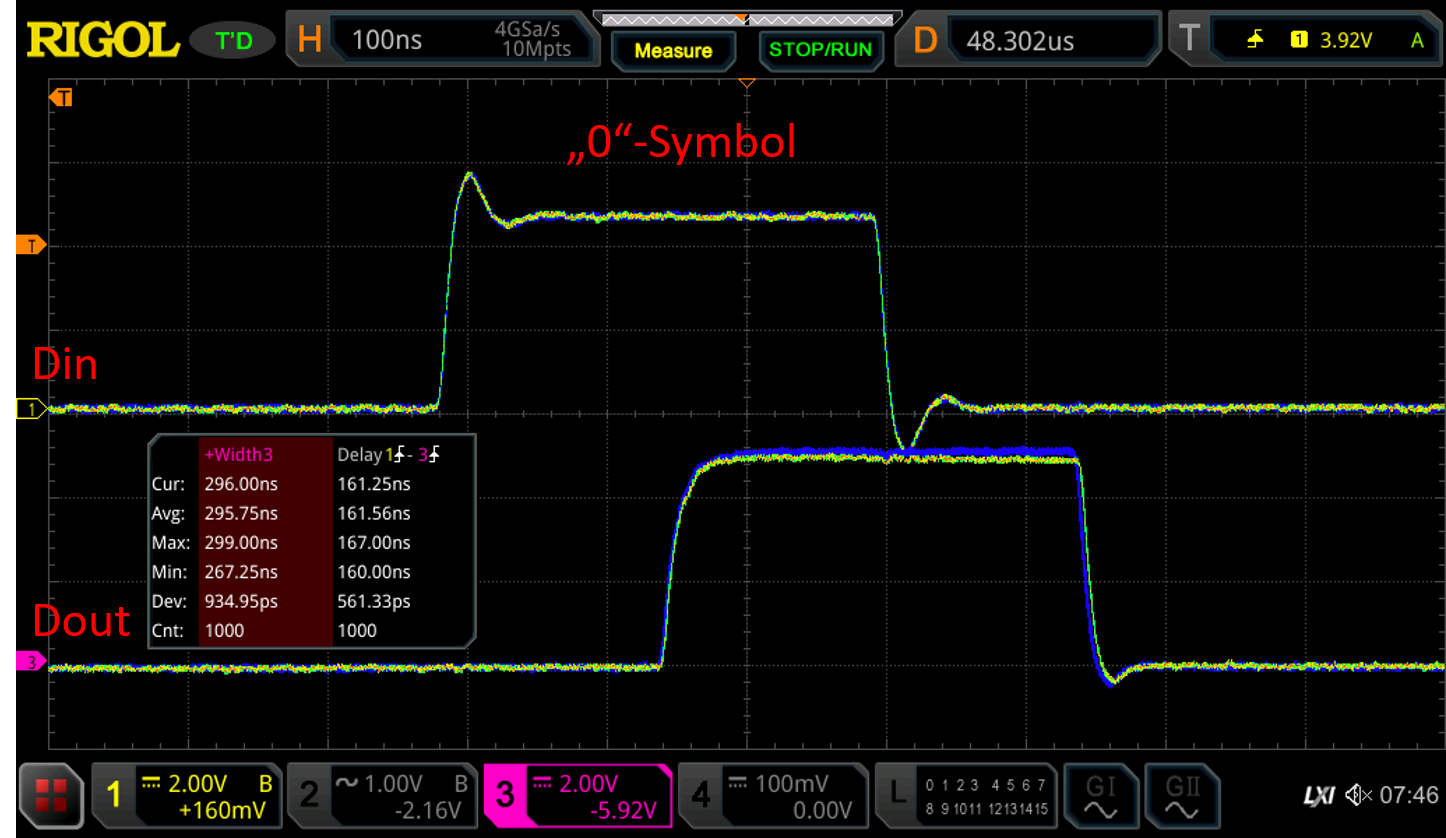
Task: Mute sound via the speaker icon
Action: coord(1358,796)
